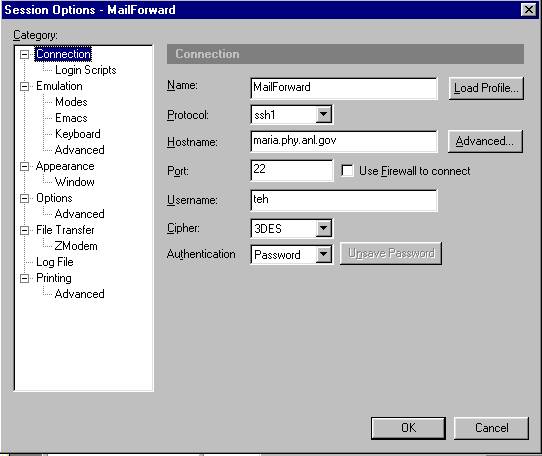Confirm settings with the OK button
Screen dimensions: 542x456
[x=408, y=428]
